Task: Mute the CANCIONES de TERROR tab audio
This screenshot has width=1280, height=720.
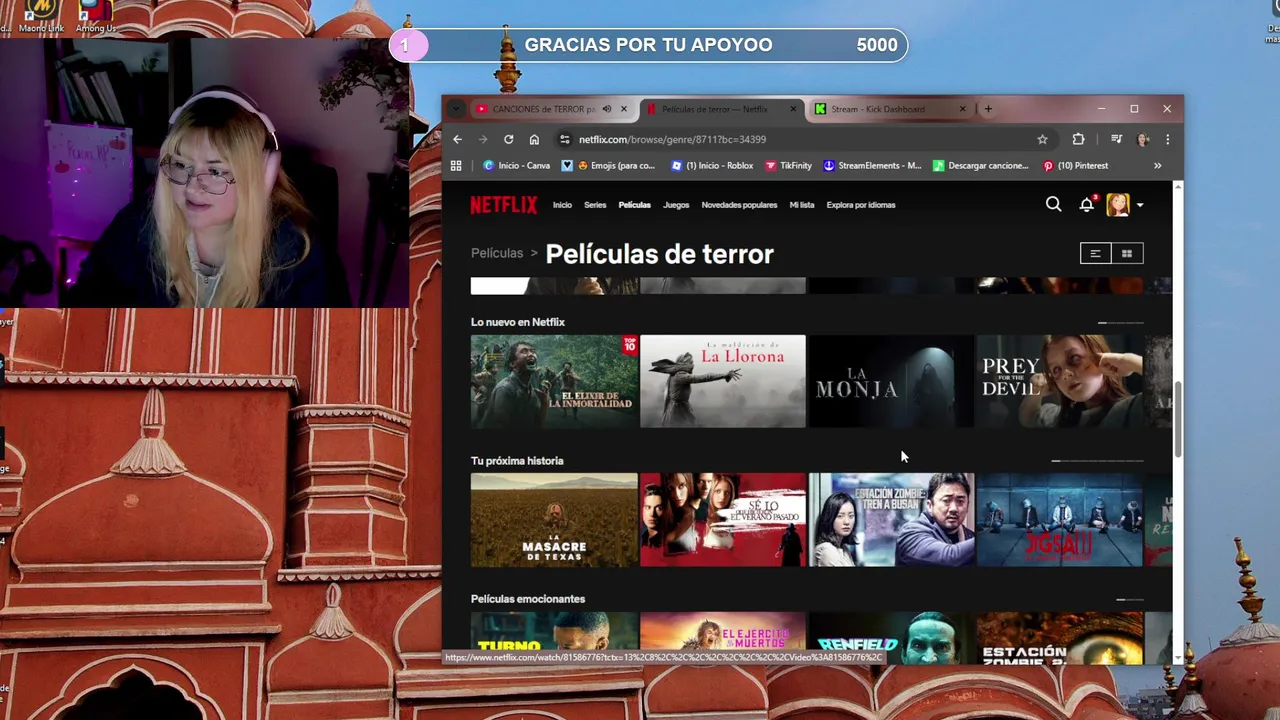Action: click(x=606, y=108)
